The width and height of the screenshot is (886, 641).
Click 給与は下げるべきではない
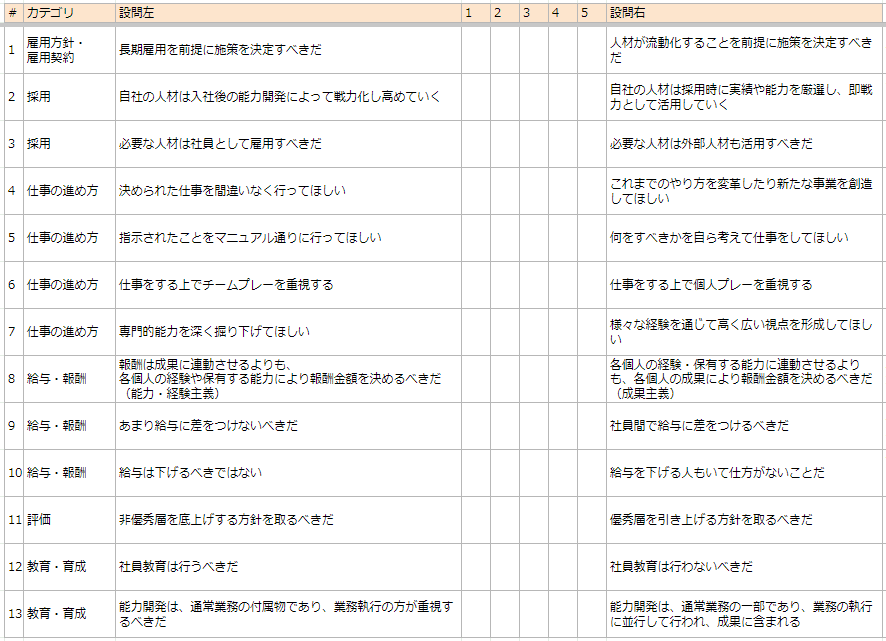pyautogui.click(x=288, y=473)
